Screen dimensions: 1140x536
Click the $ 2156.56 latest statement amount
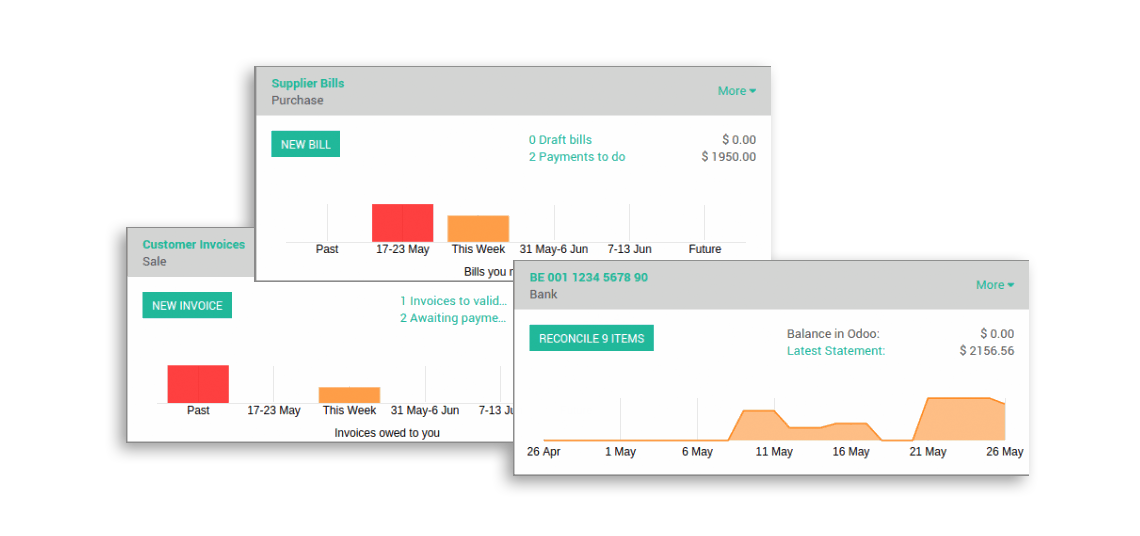[986, 351]
